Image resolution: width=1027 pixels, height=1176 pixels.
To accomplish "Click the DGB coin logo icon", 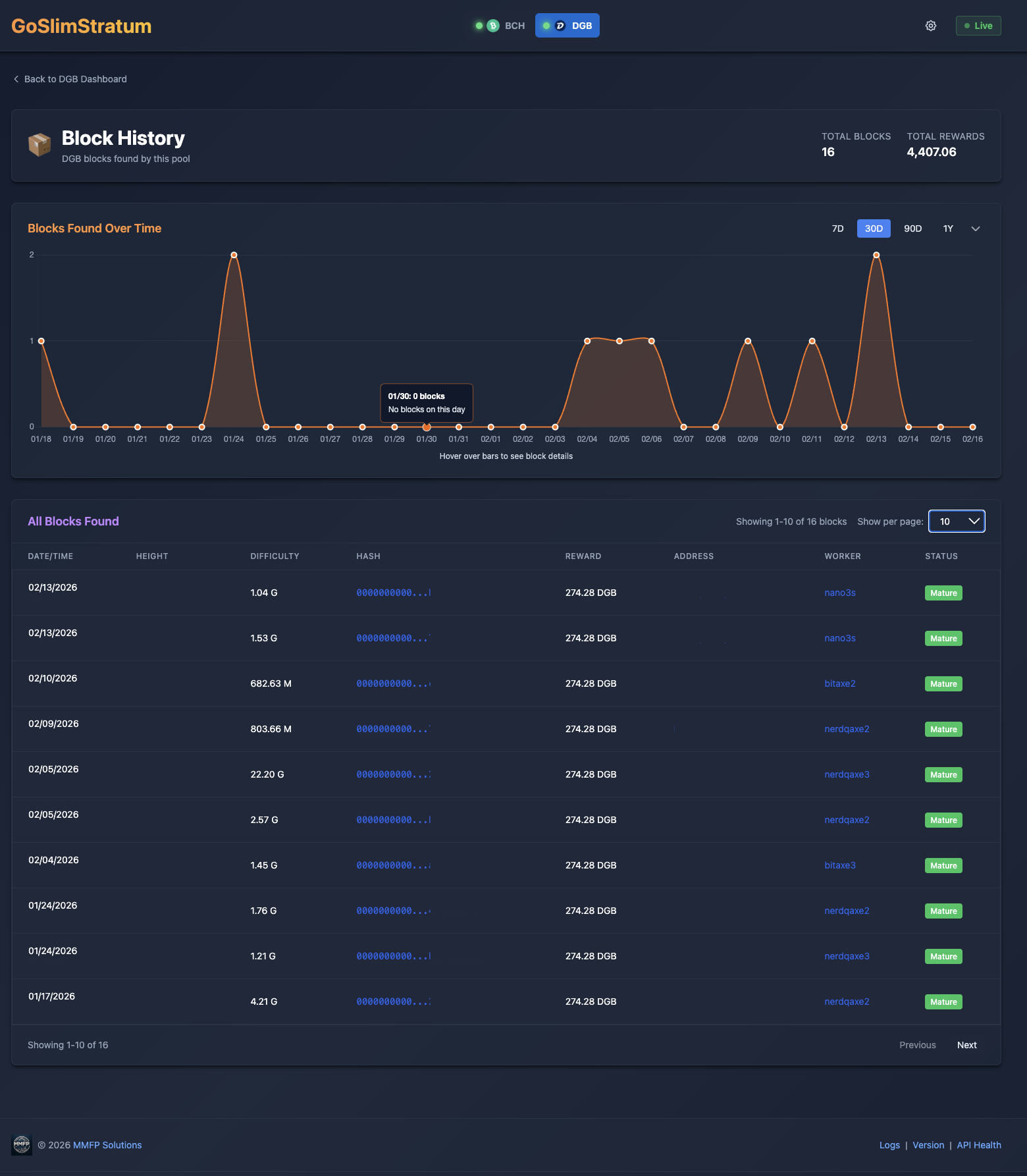I will [560, 26].
